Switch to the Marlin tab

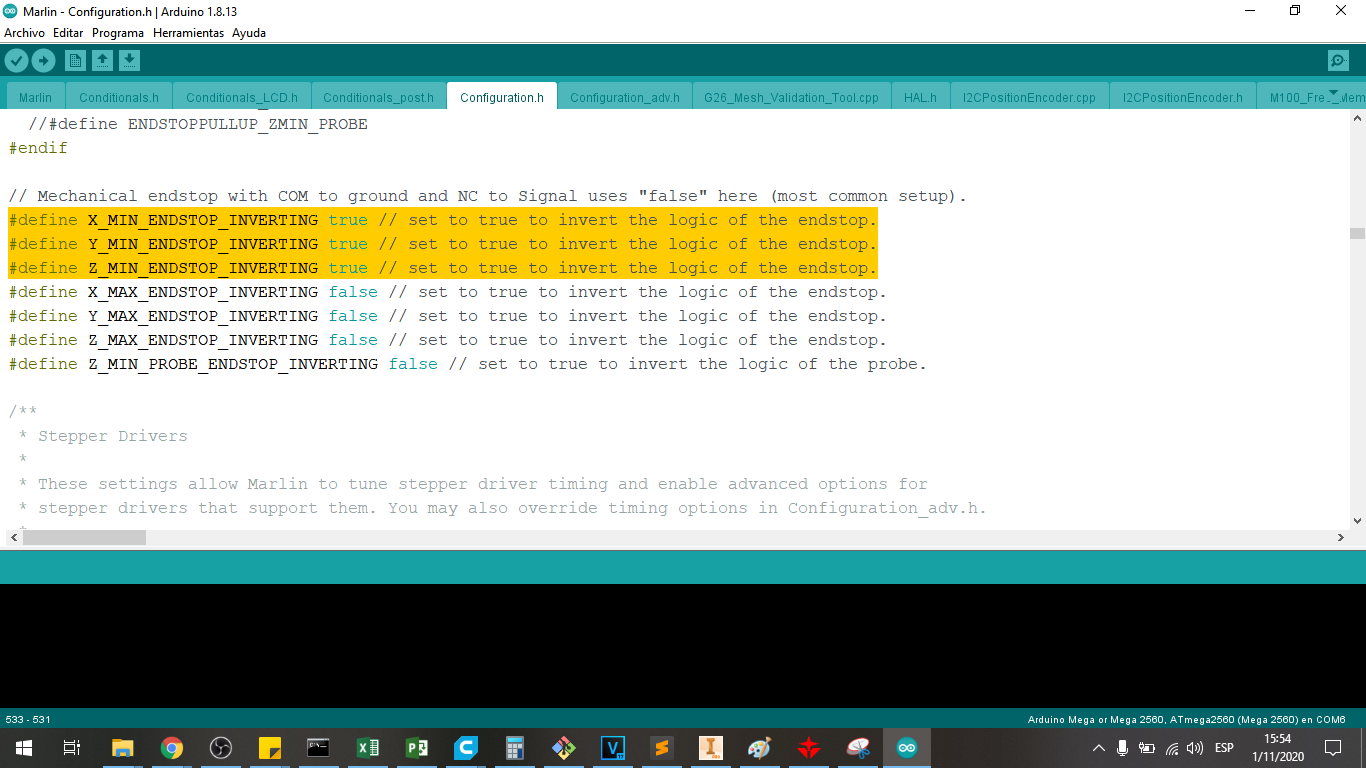[x=35, y=97]
